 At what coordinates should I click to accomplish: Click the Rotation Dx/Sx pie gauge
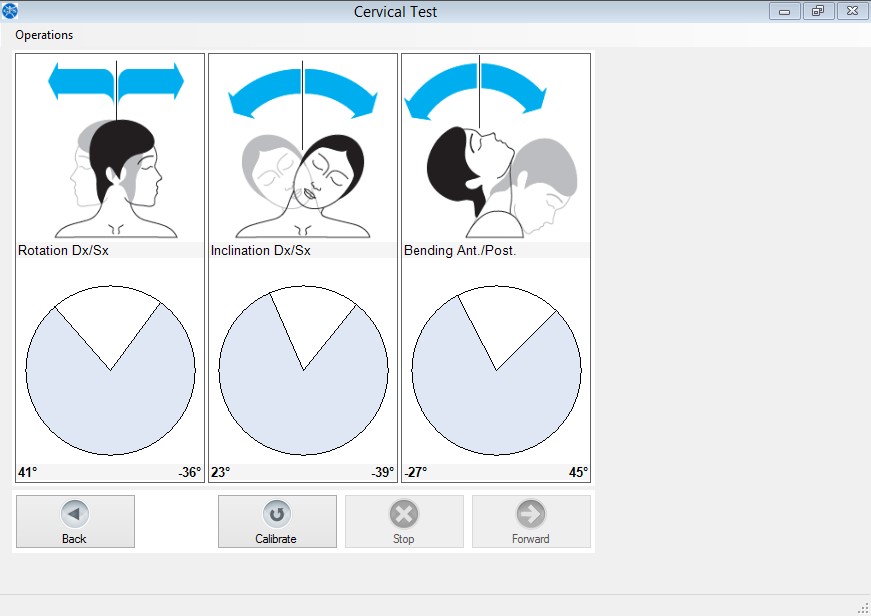[x=111, y=370]
